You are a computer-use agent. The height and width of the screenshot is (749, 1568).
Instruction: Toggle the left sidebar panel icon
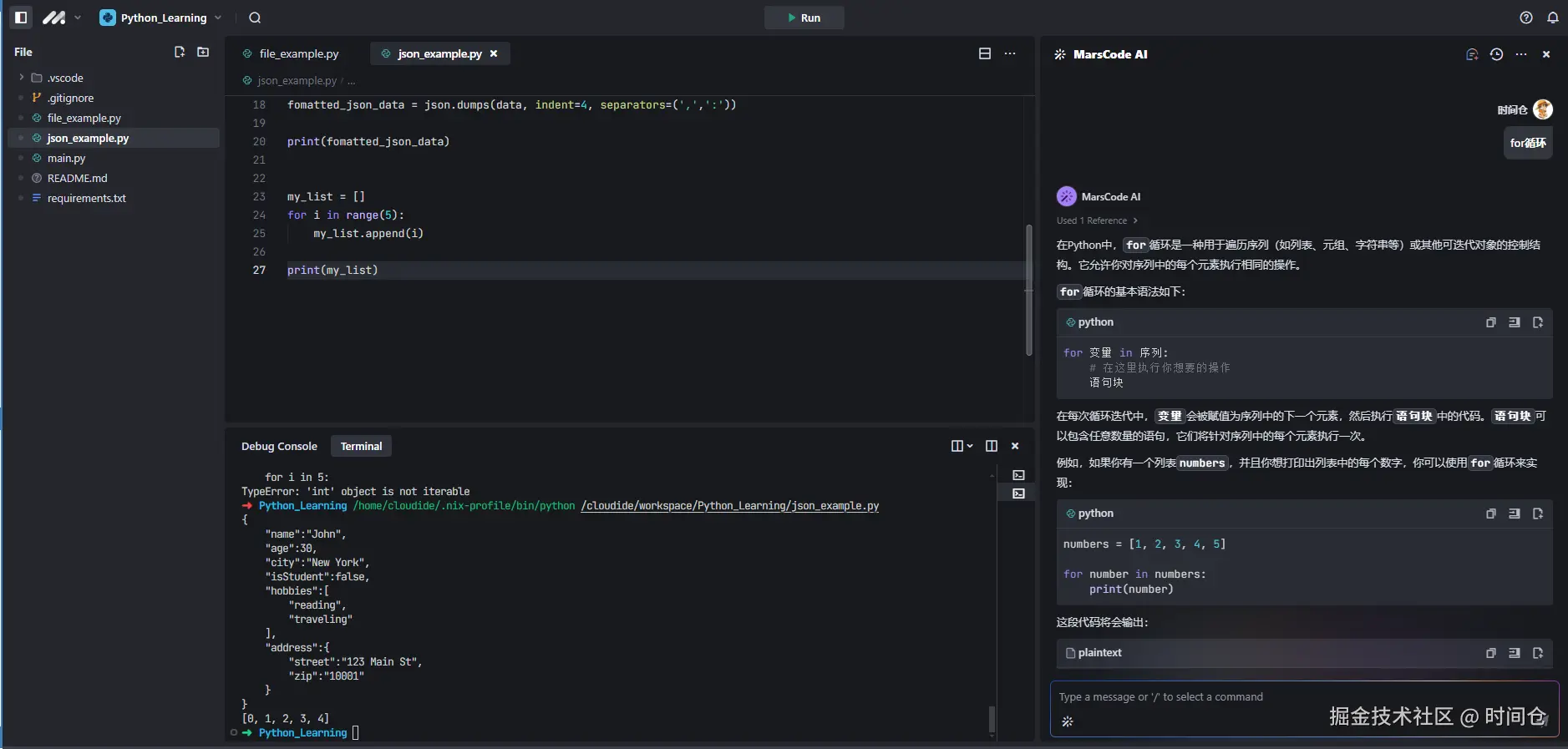click(x=22, y=18)
